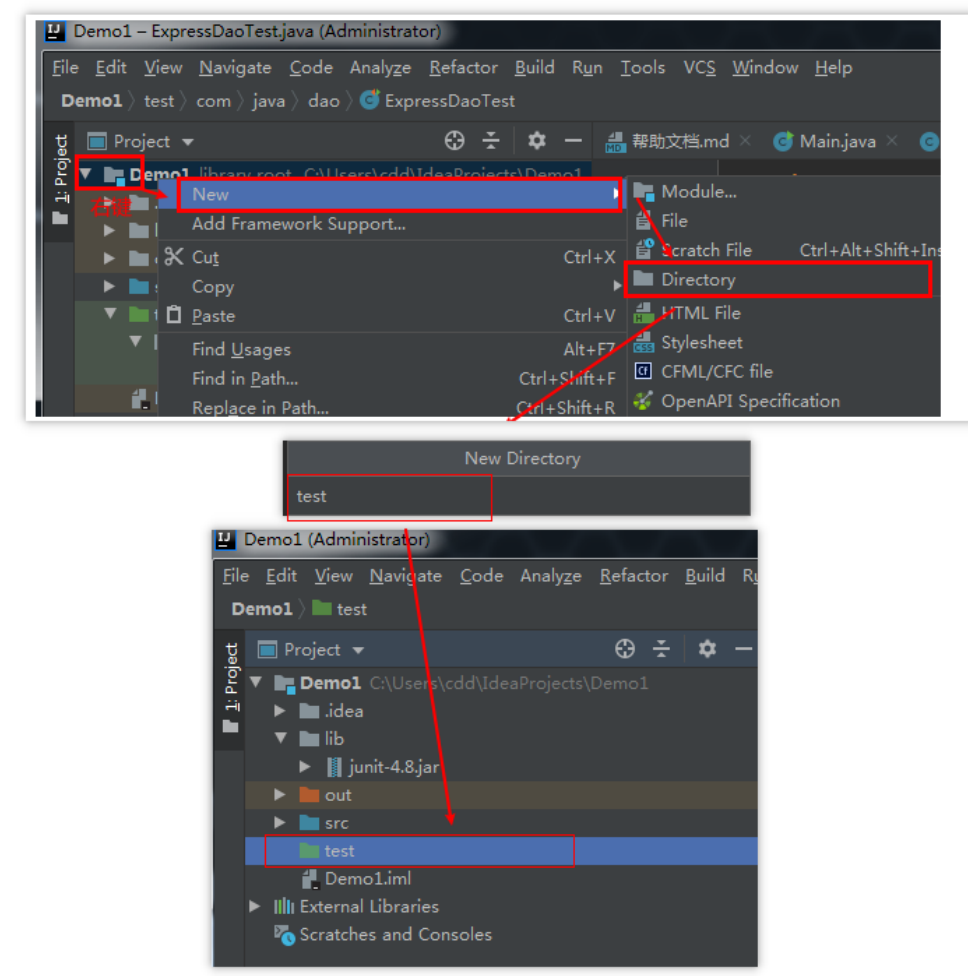This screenshot has width=968, height=976.
Task: Click locate target icon in bottom Project panel
Action: pos(625,649)
